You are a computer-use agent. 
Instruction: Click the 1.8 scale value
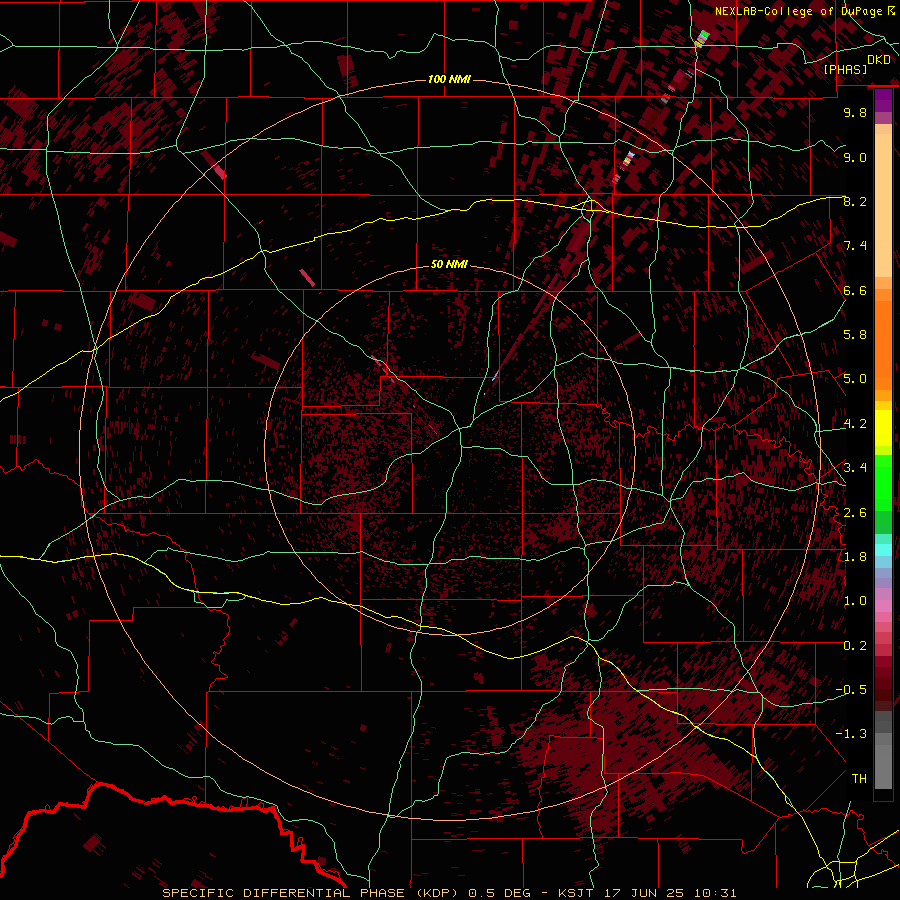coord(855,557)
